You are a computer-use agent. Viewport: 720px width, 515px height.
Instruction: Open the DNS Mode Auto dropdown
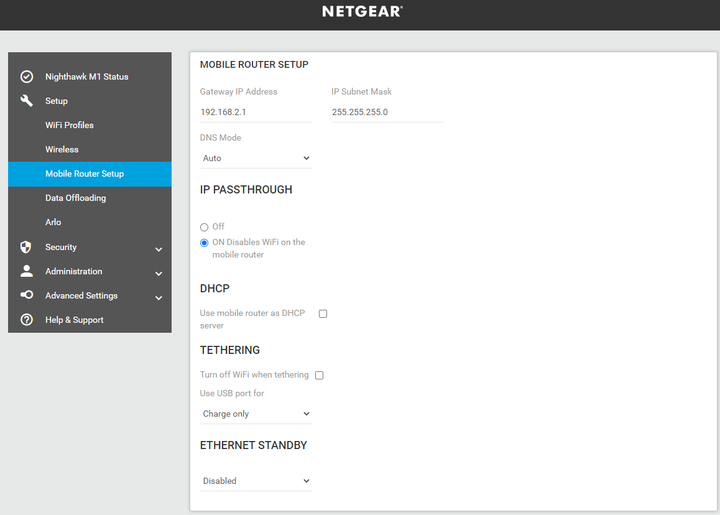point(256,158)
